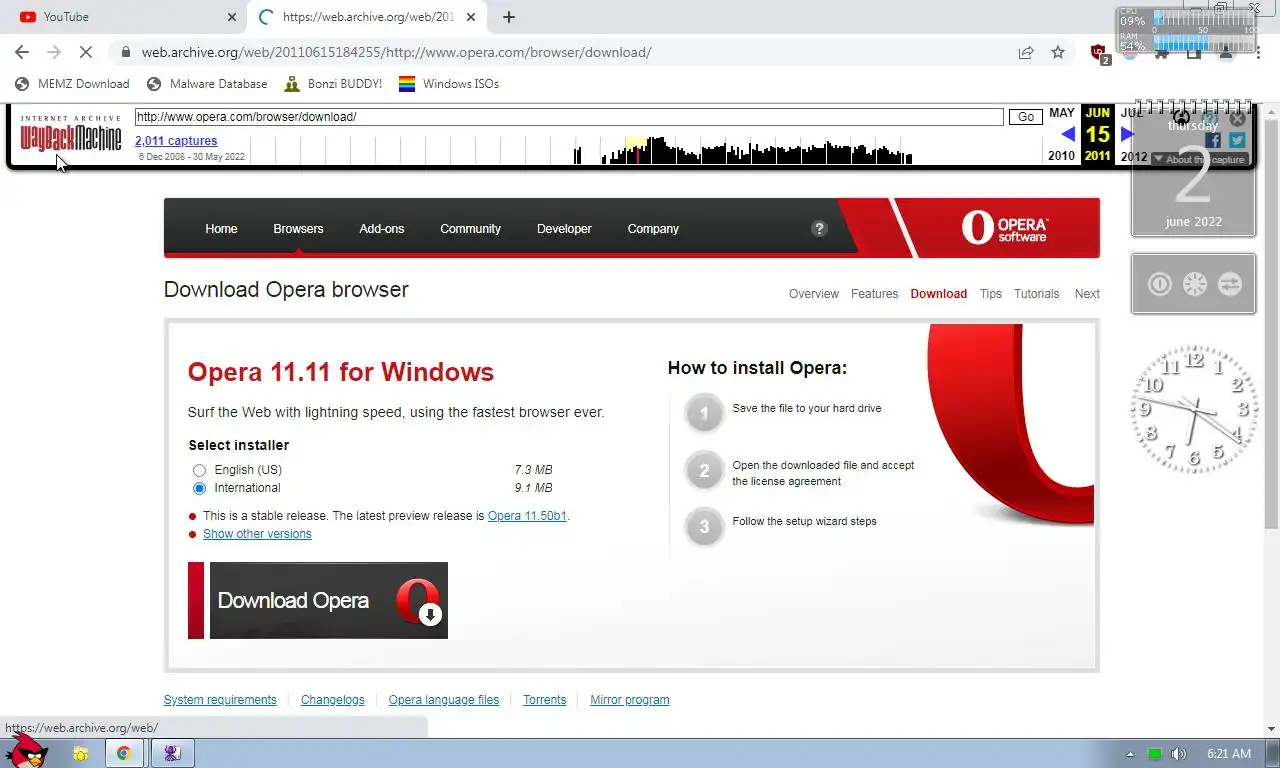Open MEMZ Download bookmark

(x=72, y=84)
